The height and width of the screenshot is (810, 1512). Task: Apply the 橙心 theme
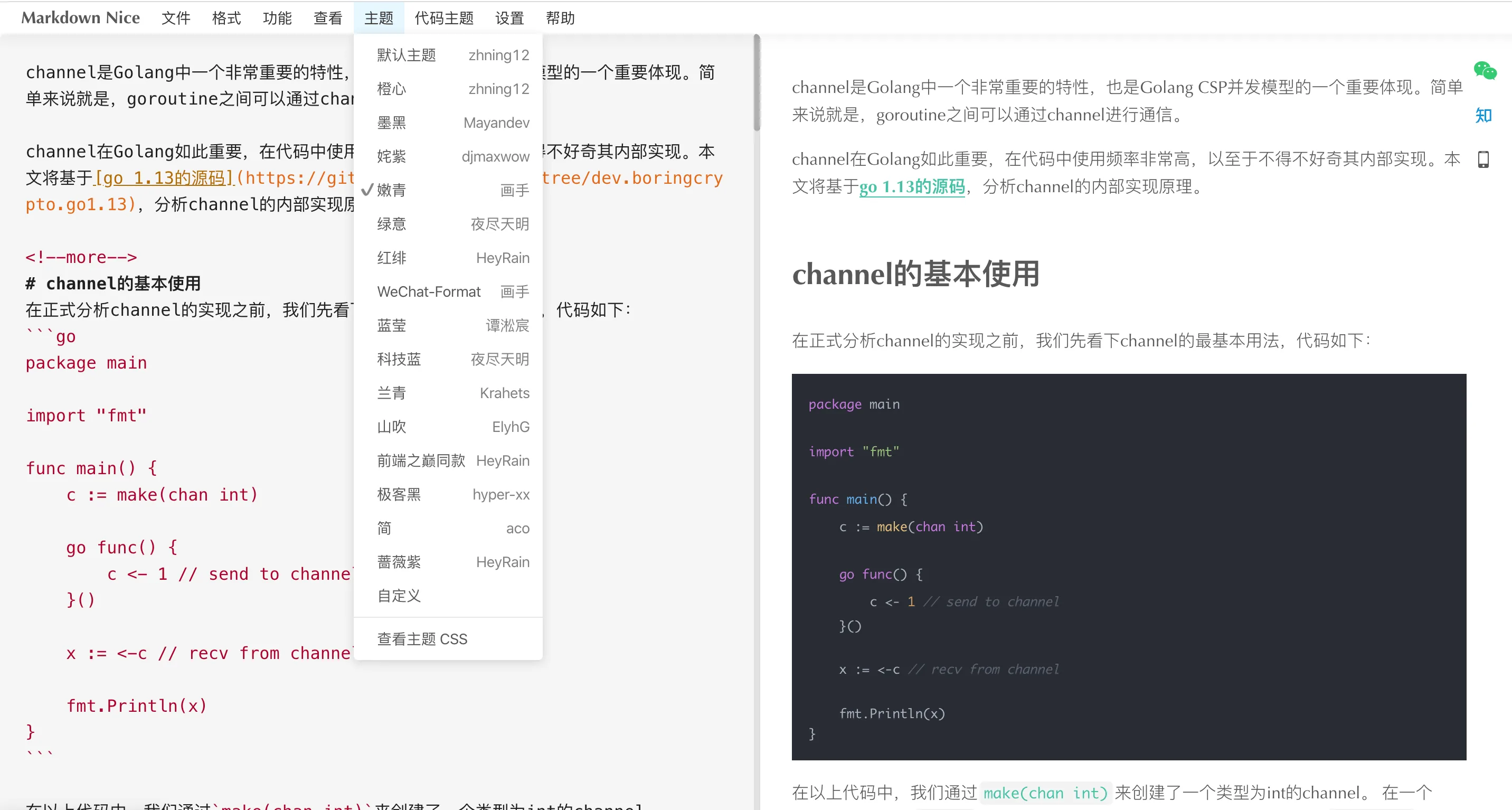pyautogui.click(x=448, y=89)
